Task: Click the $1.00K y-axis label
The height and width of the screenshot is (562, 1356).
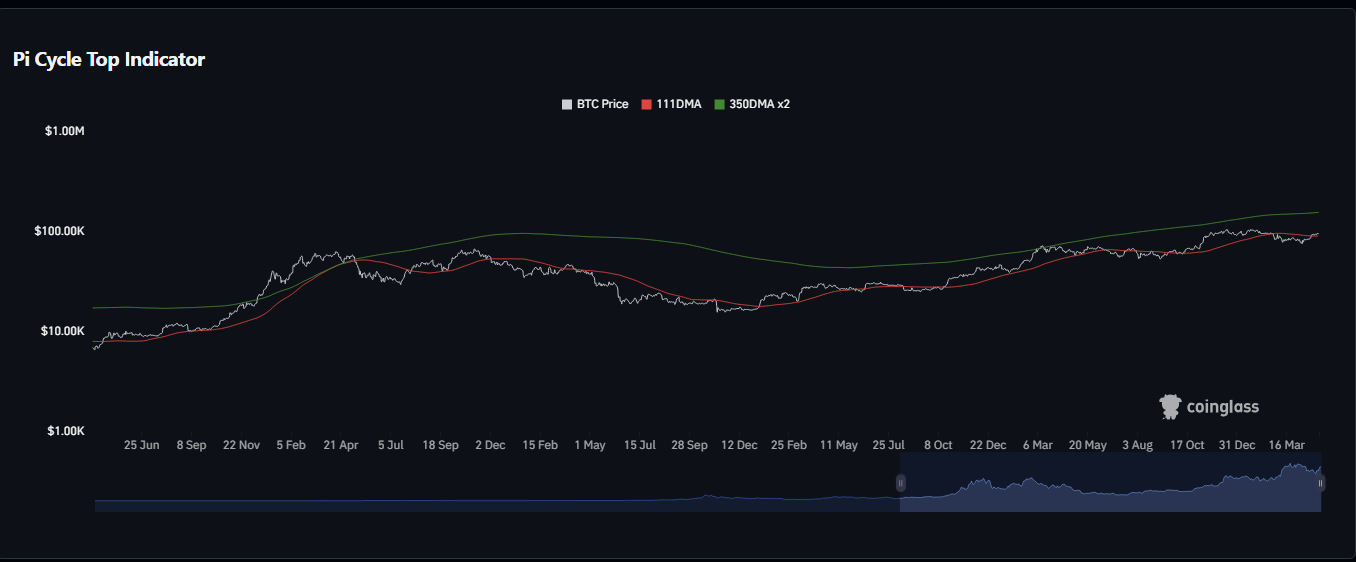Action: (x=65, y=431)
